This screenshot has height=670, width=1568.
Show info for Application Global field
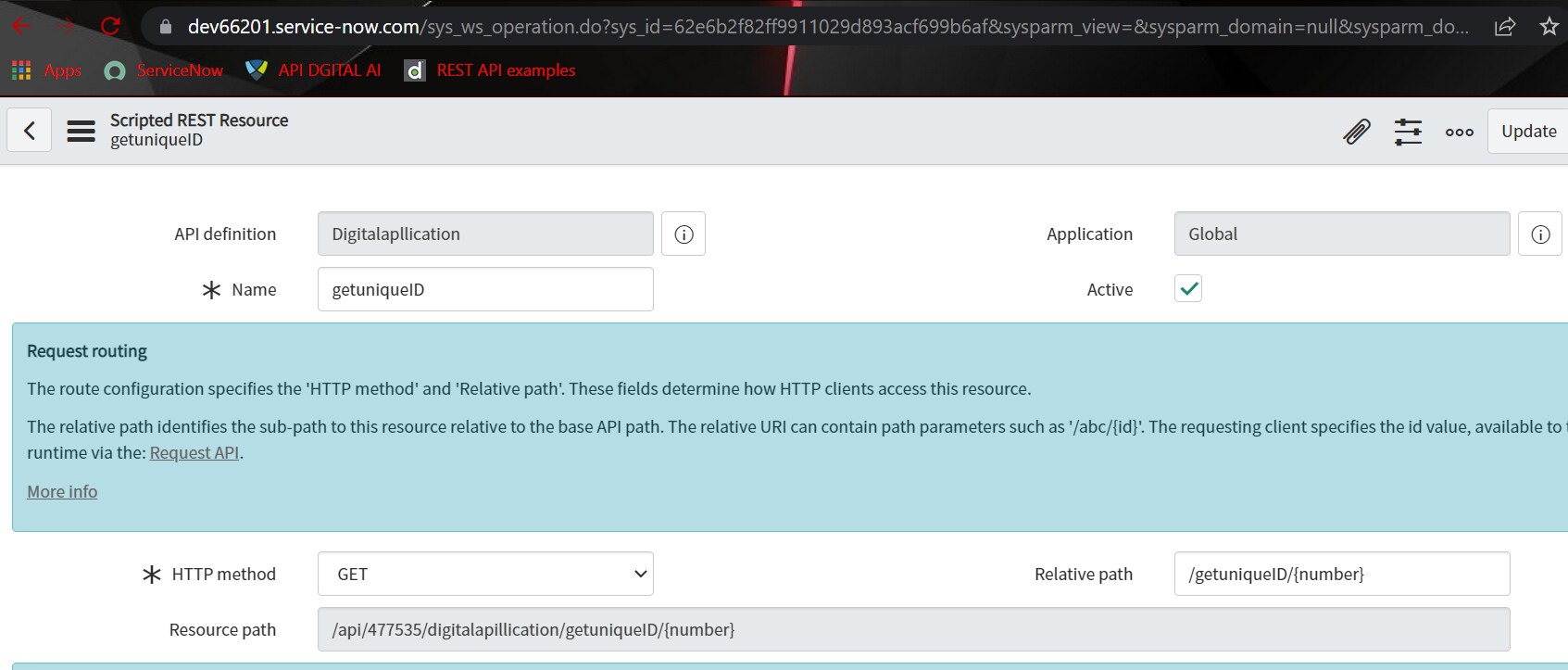1539,234
